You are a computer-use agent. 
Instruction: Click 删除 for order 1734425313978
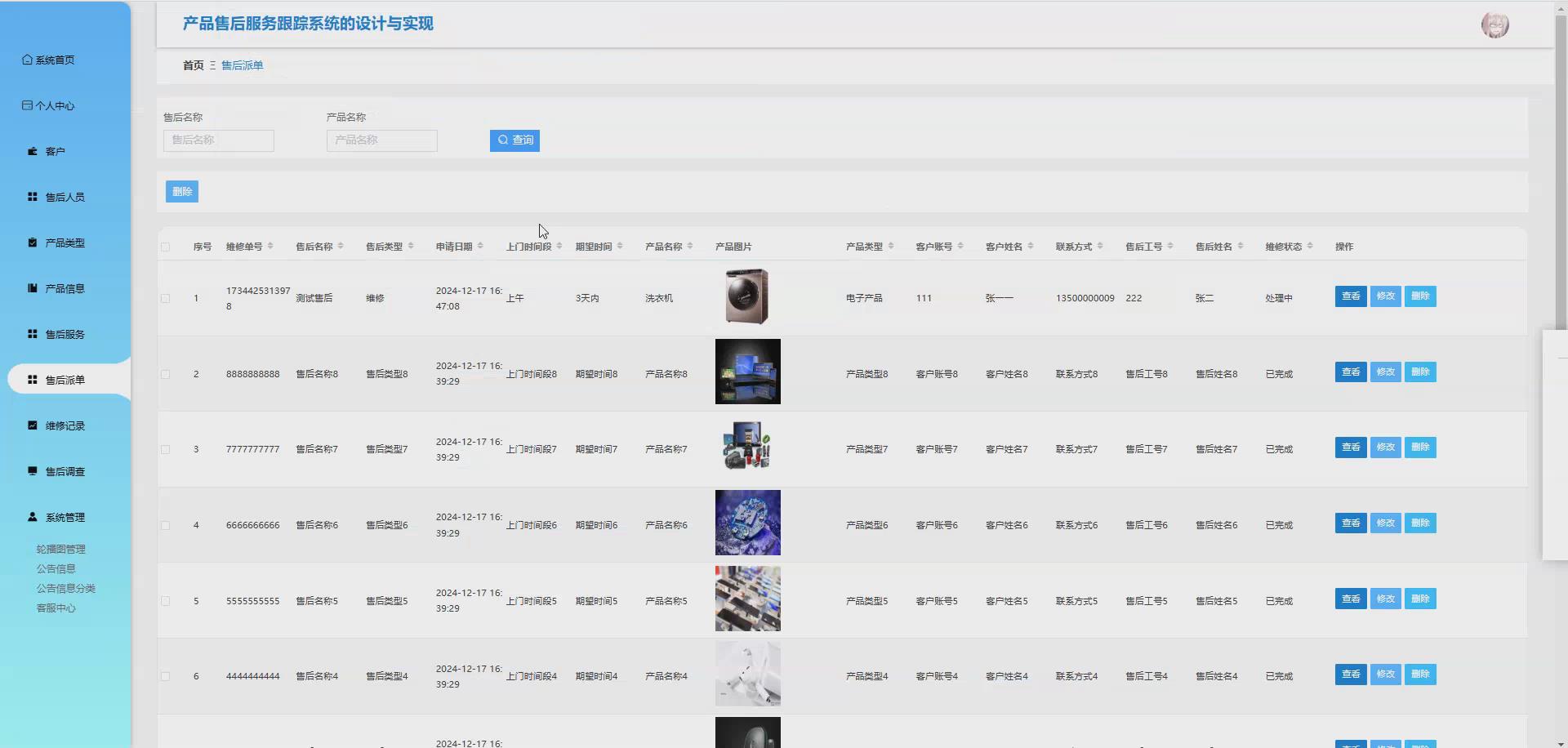click(1420, 296)
